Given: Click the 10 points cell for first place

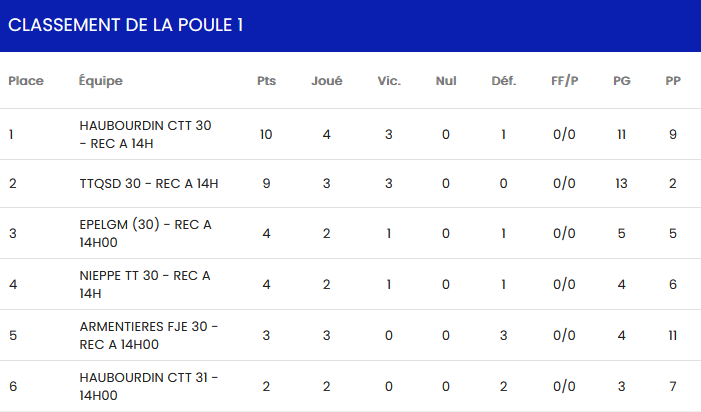Looking at the screenshot, I should tap(266, 134).
